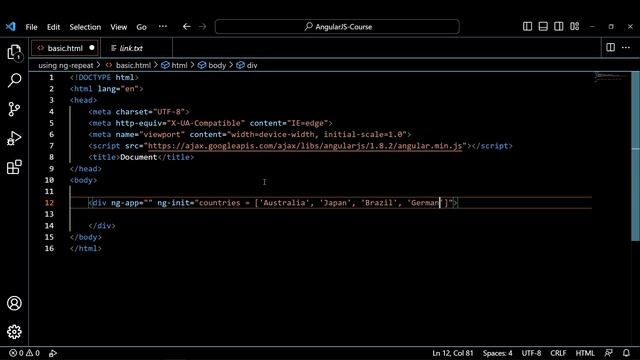
Task: Click the VS Code logo icon
Action: [11, 27]
